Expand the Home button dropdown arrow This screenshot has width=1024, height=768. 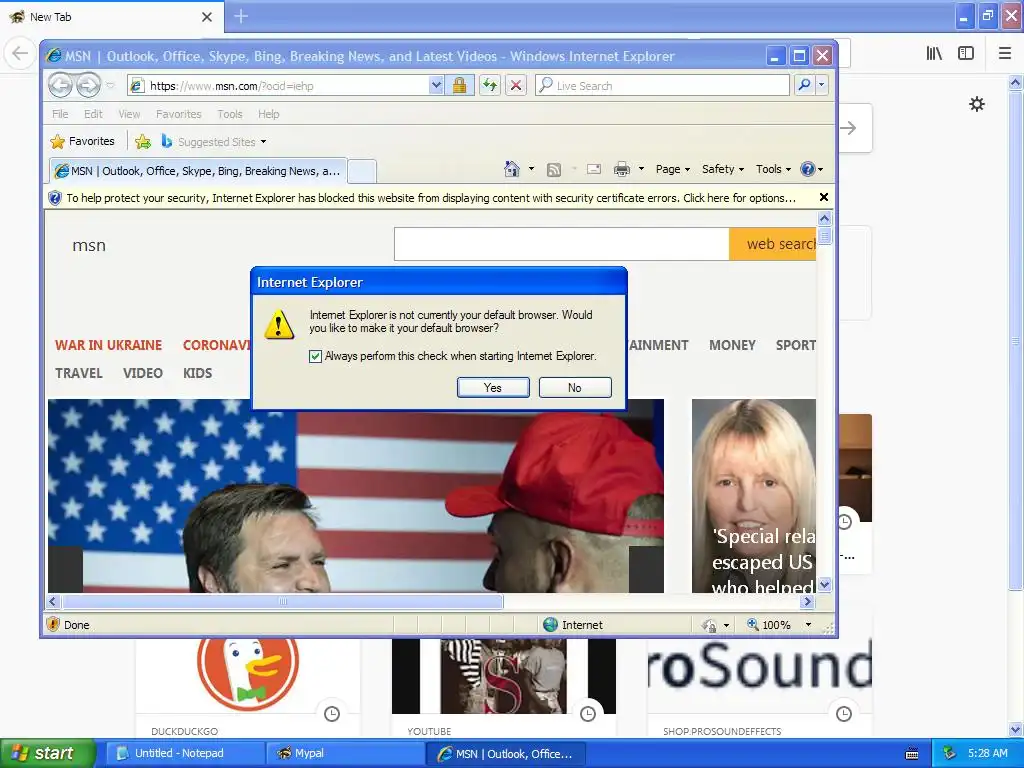tap(531, 169)
